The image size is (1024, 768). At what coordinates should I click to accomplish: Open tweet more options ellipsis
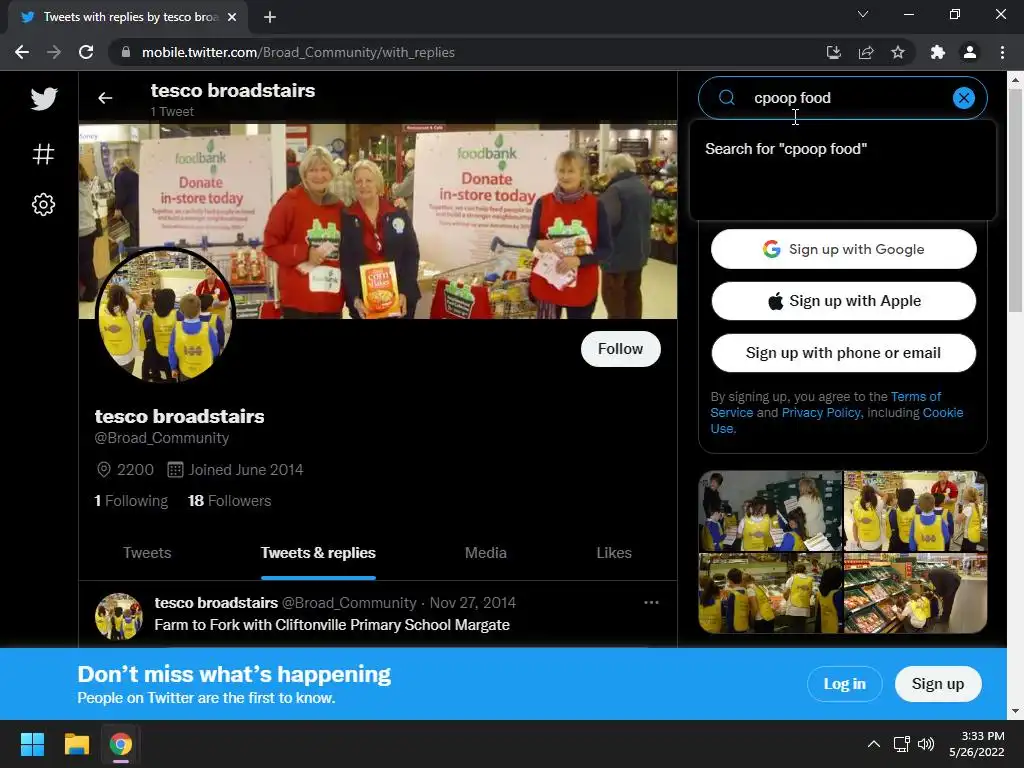click(x=651, y=602)
